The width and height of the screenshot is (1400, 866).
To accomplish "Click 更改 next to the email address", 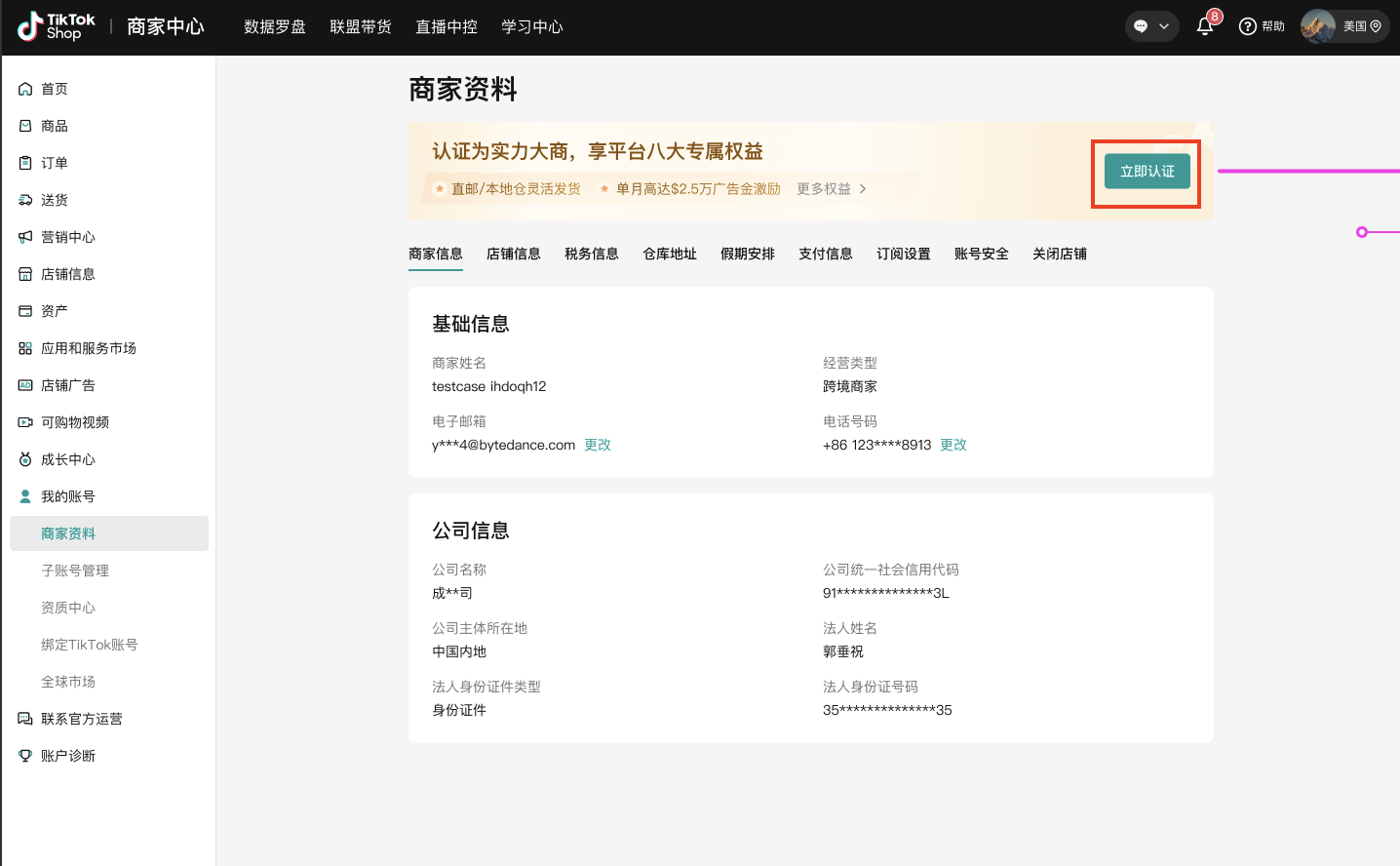I will coord(598,445).
